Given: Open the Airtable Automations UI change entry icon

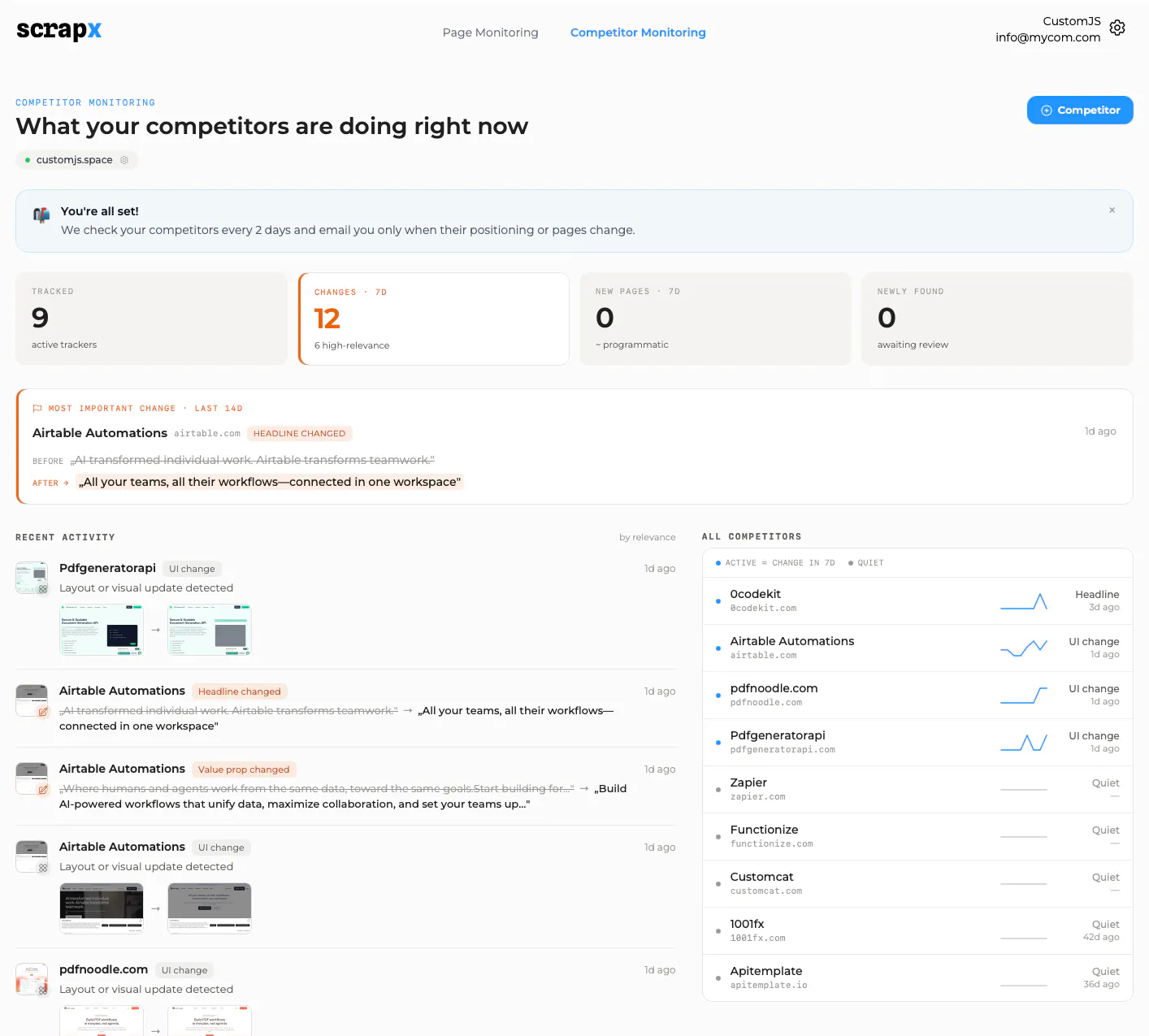Looking at the screenshot, I should tap(32, 856).
